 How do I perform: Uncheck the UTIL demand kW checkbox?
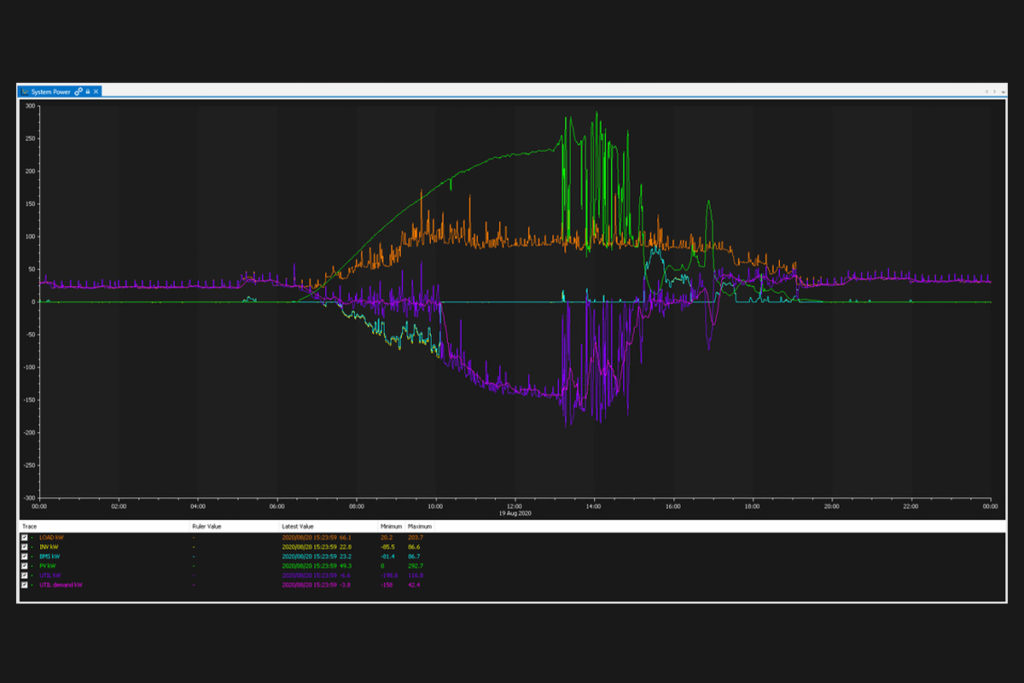tap(25, 585)
